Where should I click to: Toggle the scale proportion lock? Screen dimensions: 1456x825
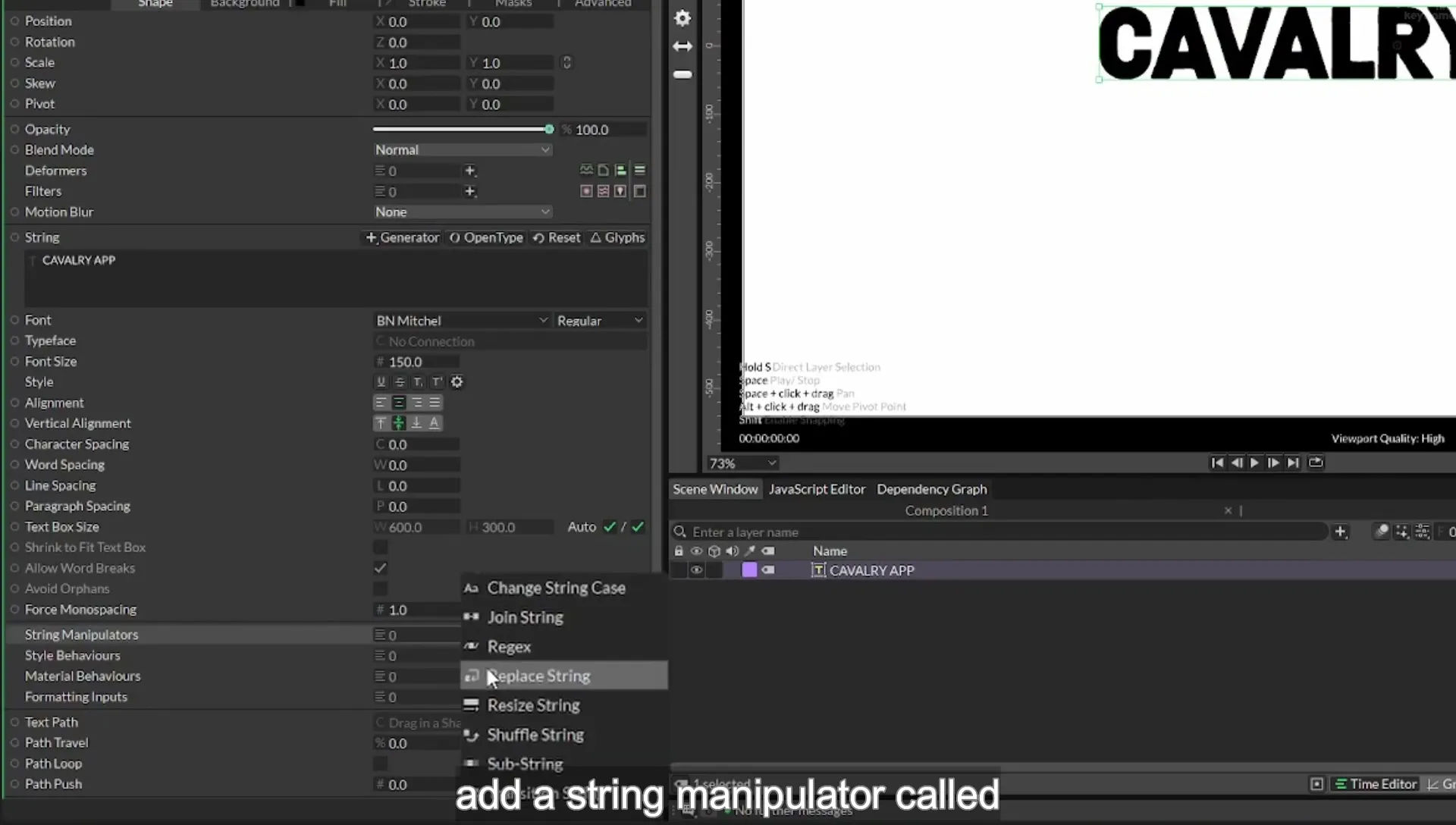[x=566, y=63]
